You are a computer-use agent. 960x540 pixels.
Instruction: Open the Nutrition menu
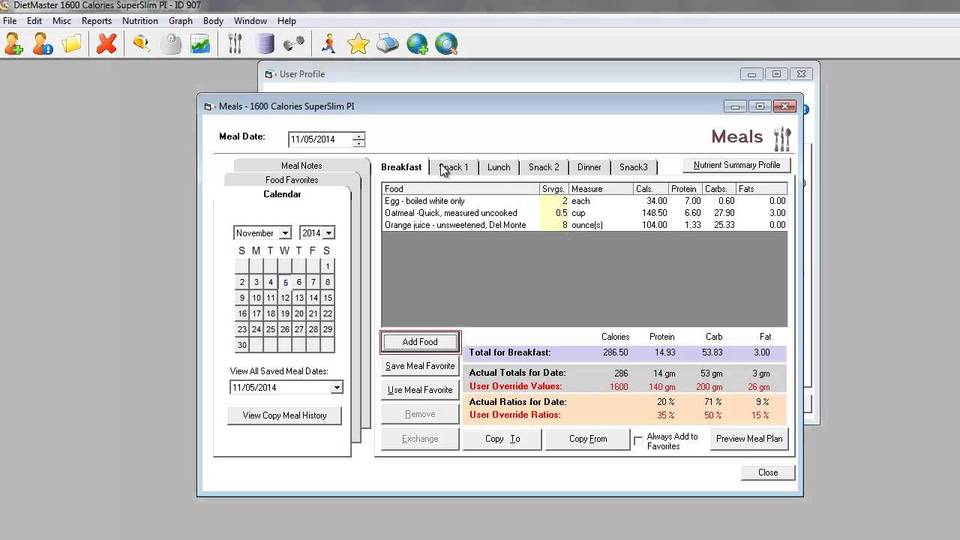point(140,21)
